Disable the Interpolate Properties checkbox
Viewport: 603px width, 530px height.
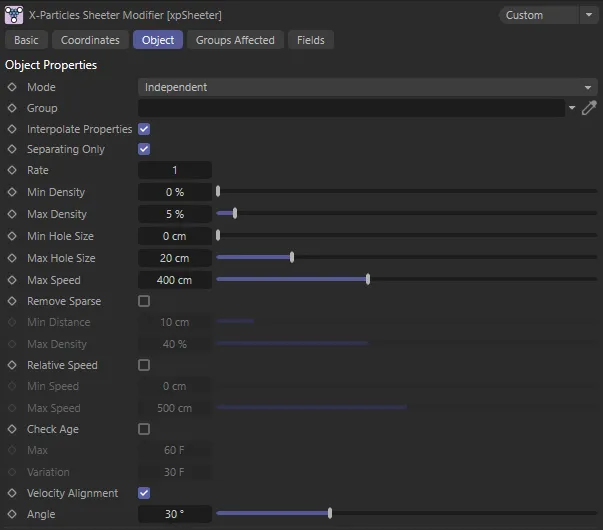click(x=144, y=129)
